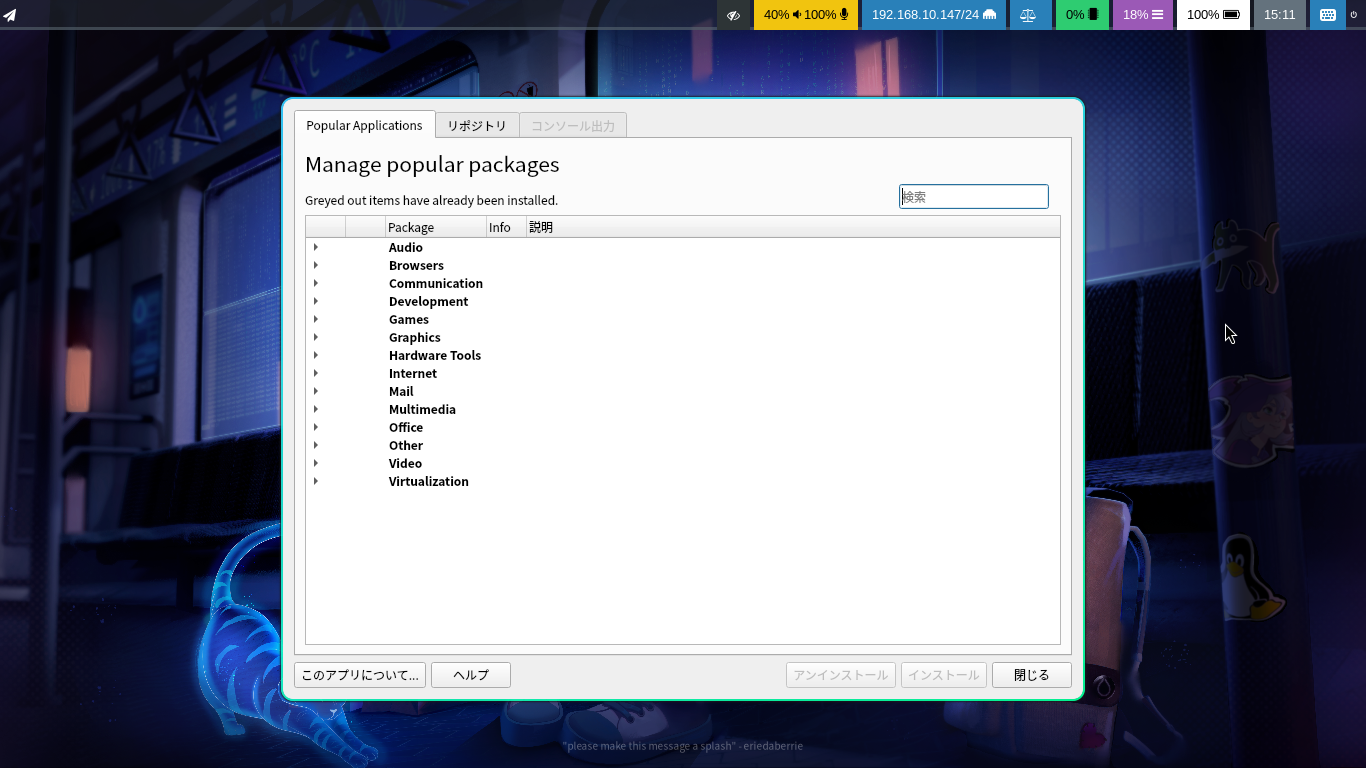Viewport: 1366px width, 768px height.
Task: Select the Games row label
Action: pyautogui.click(x=409, y=319)
